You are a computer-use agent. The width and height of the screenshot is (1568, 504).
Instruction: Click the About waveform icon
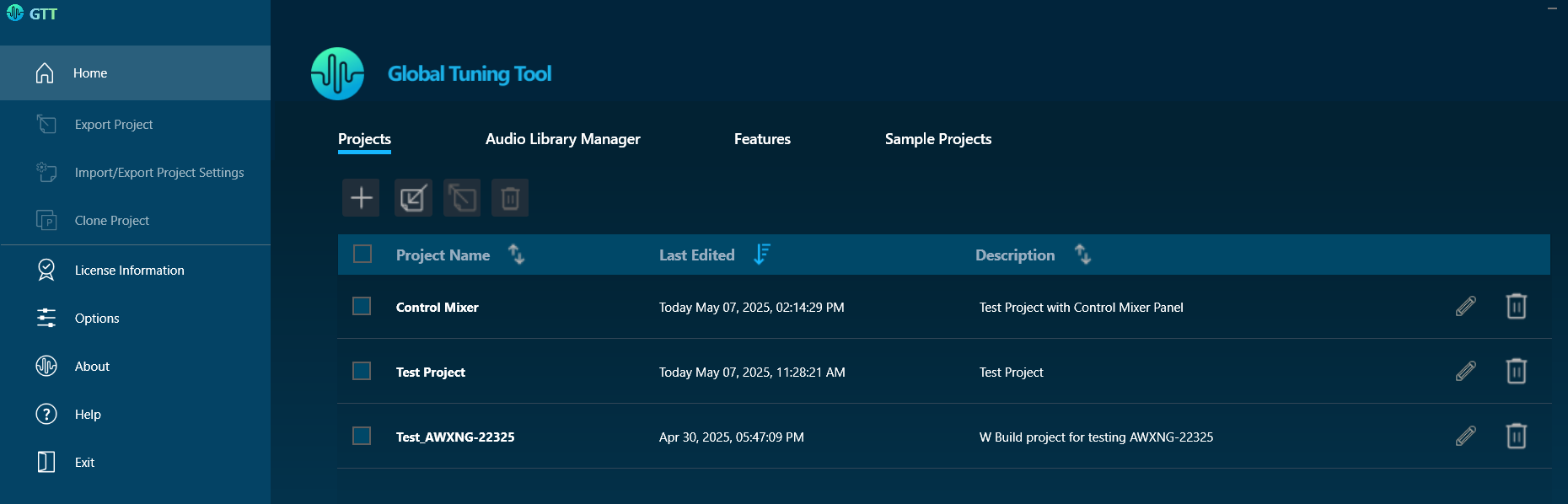(x=46, y=366)
